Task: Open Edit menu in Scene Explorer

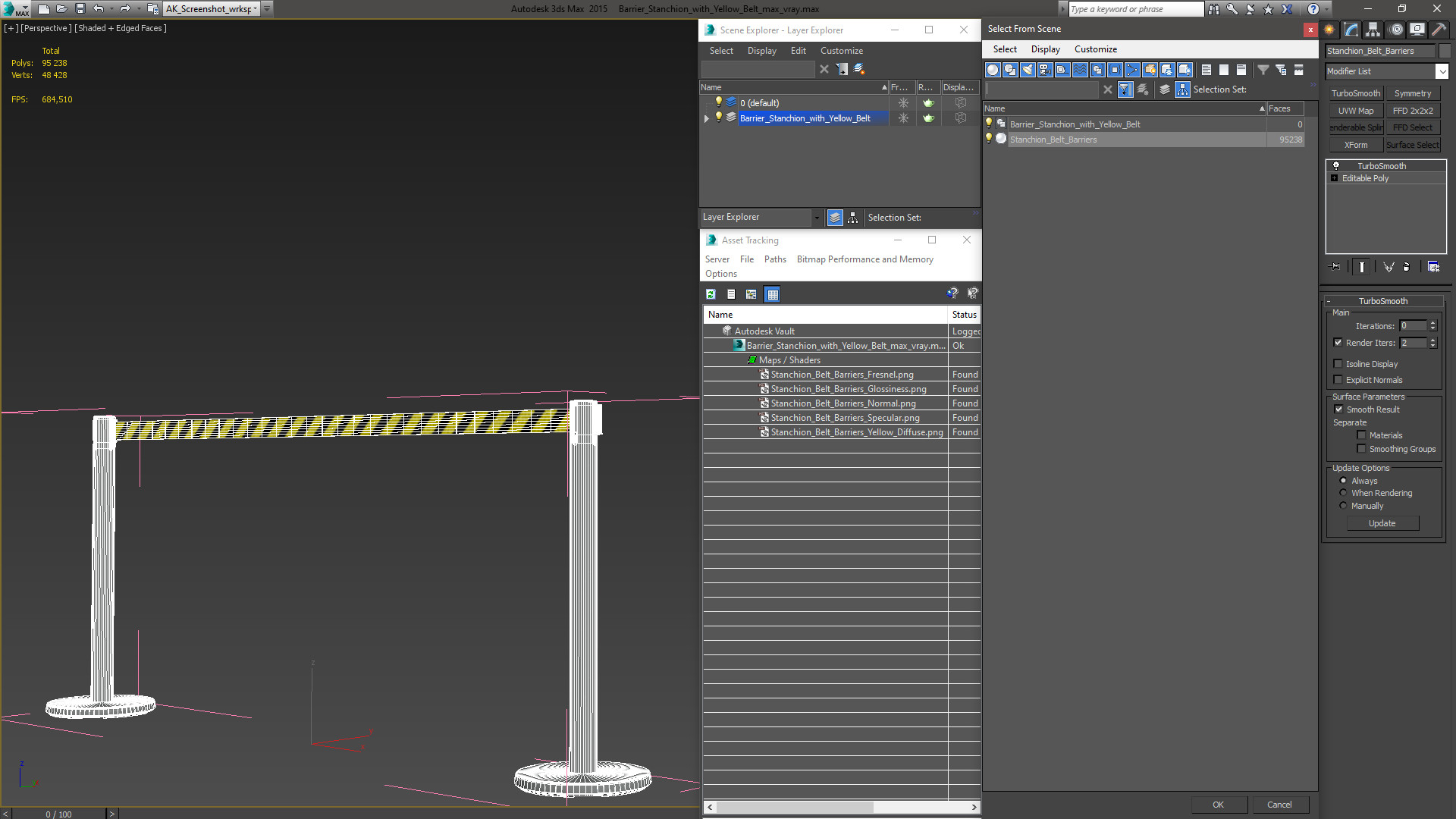Action: pyautogui.click(x=798, y=51)
